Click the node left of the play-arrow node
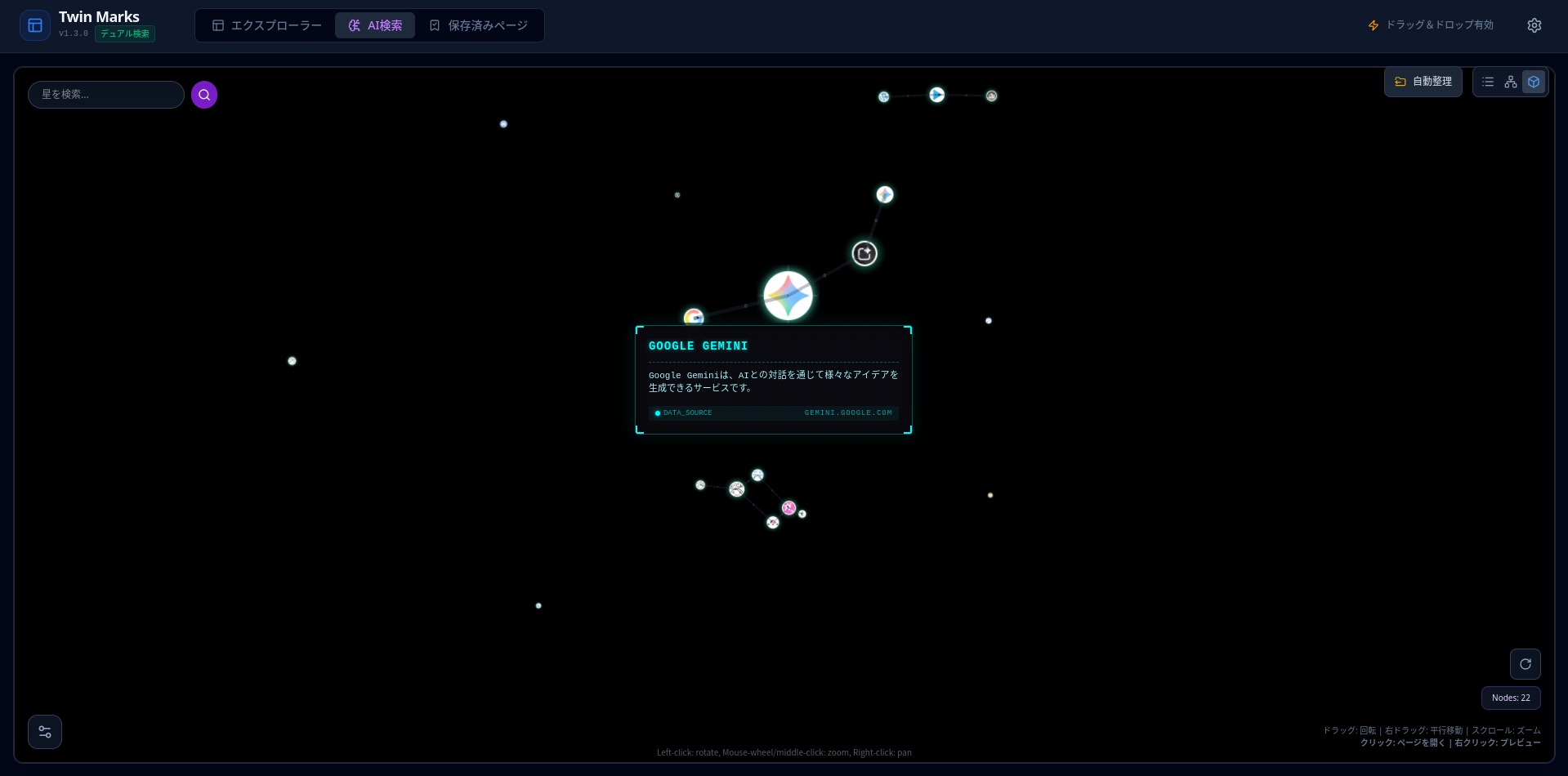Screen dimensions: 1568x776 pyautogui.click(x=884, y=97)
